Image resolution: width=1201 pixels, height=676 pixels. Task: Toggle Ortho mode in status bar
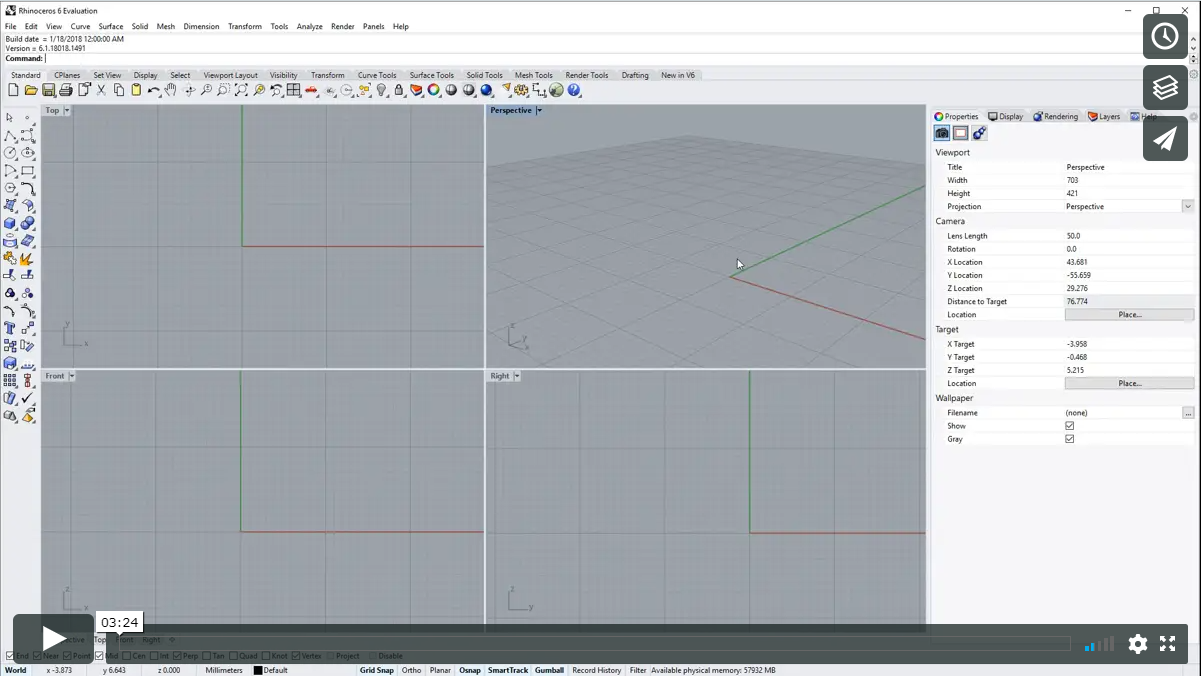click(x=411, y=670)
